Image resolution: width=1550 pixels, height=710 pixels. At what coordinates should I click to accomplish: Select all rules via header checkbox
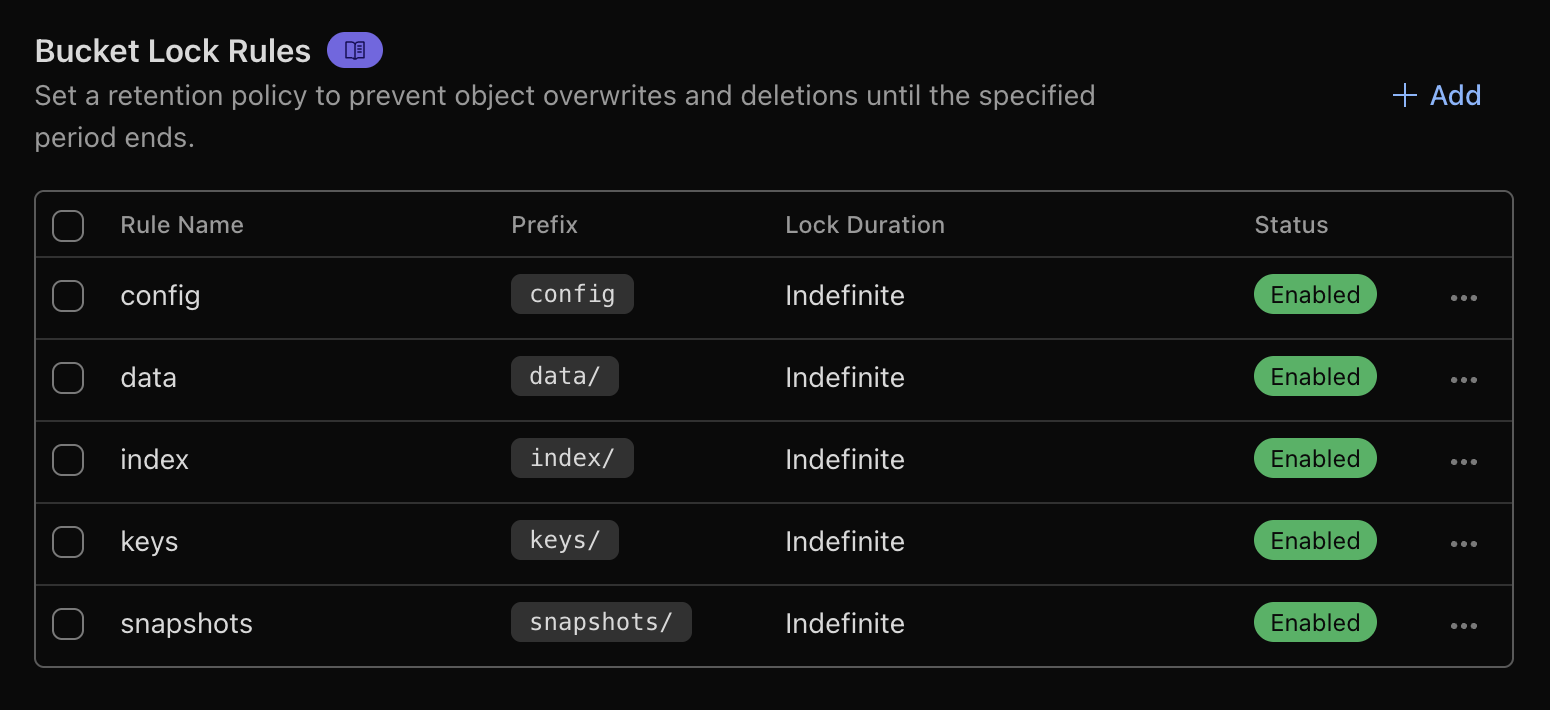(68, 225)
